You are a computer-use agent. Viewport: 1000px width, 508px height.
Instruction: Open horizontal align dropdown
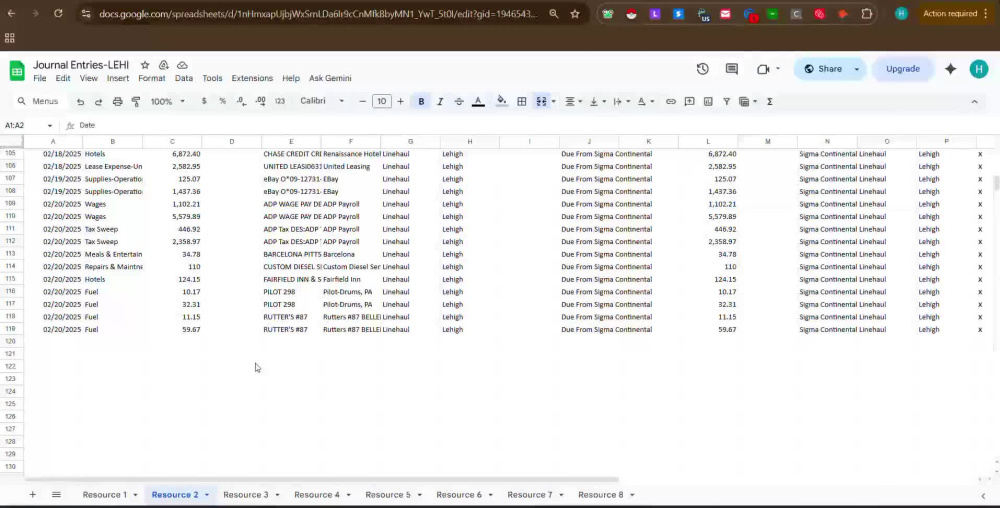coord(574,101)
